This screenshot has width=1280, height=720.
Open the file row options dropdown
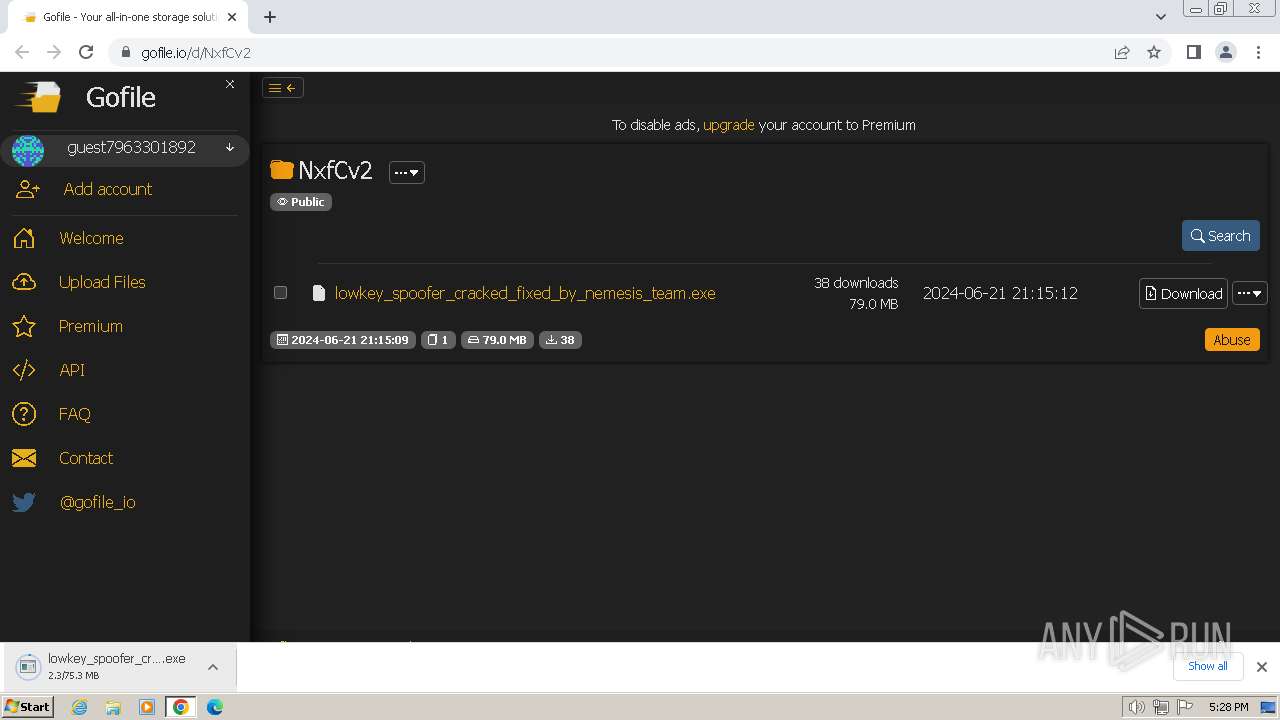tap(1250, 293)
